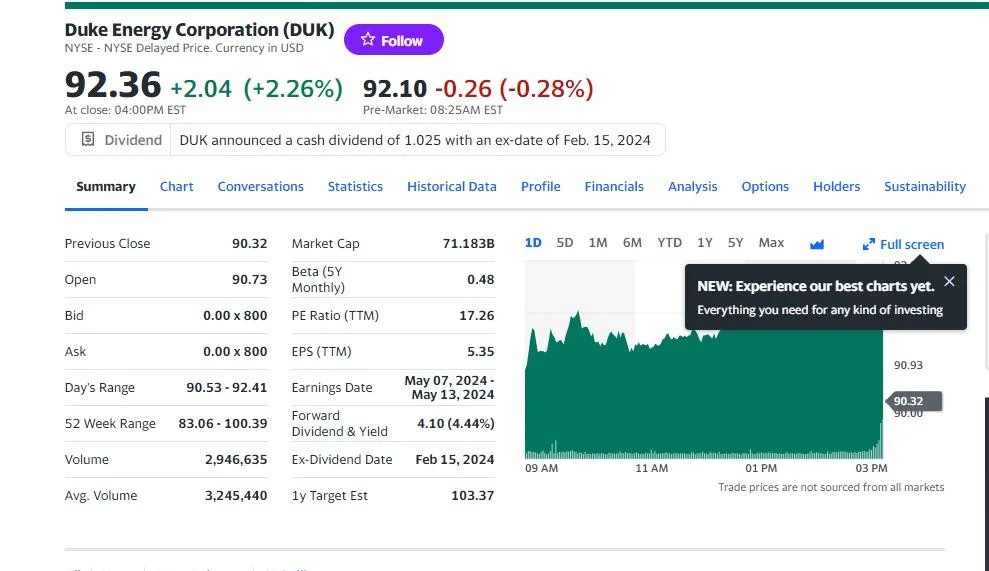
Task: Switch to the Options tab
Action: (765, 186)
